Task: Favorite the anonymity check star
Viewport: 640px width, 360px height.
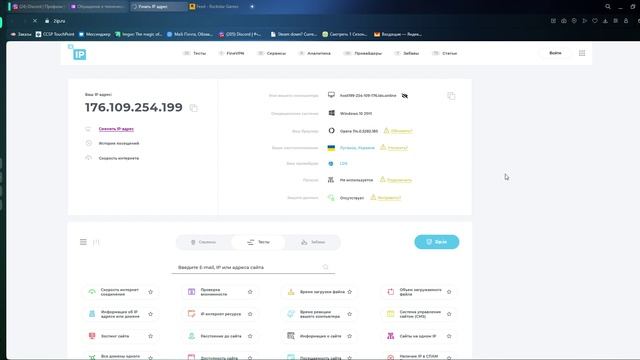Action: 250,292
